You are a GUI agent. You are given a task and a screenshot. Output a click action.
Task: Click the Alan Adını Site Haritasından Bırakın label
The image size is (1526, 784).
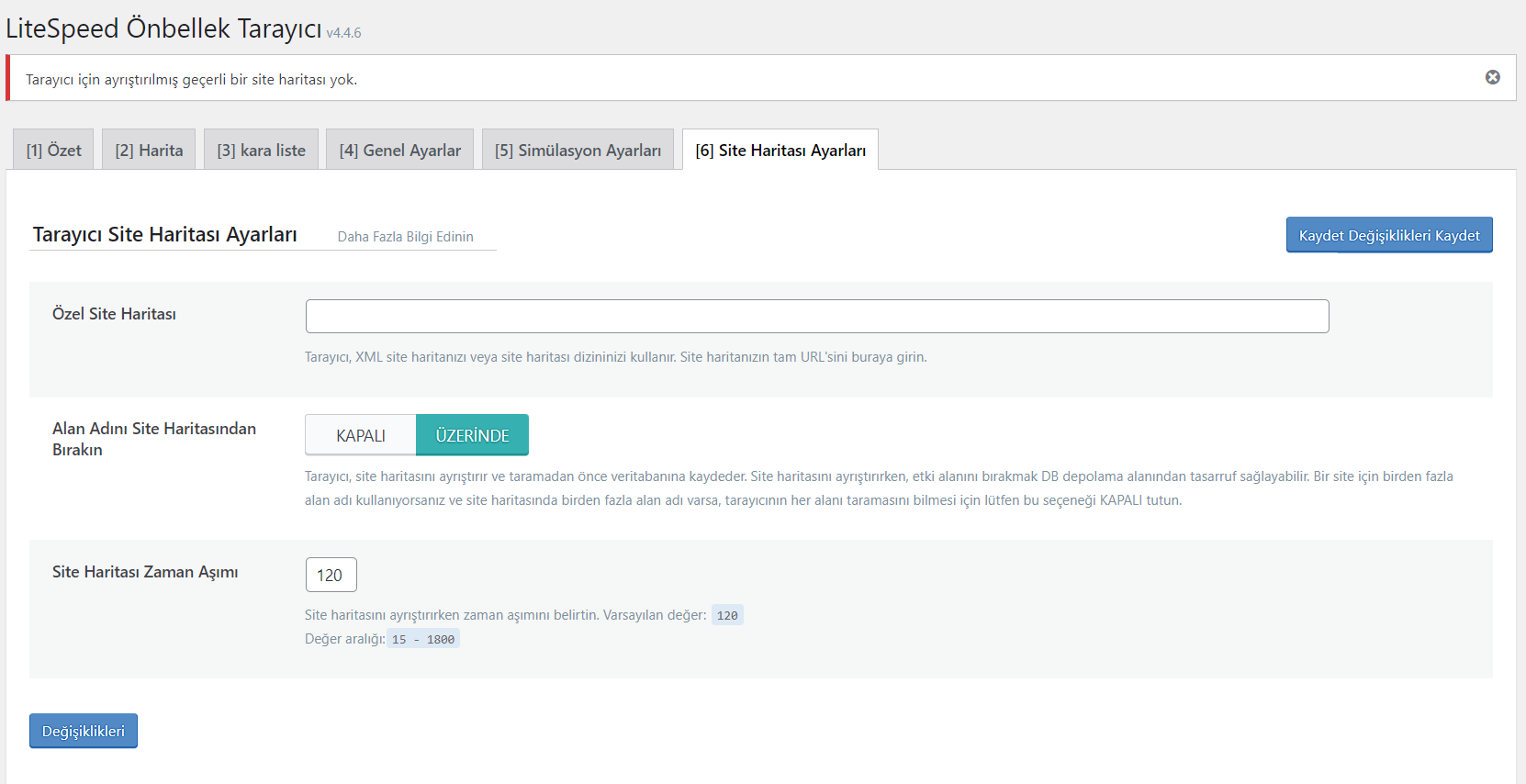coord(154,439)
